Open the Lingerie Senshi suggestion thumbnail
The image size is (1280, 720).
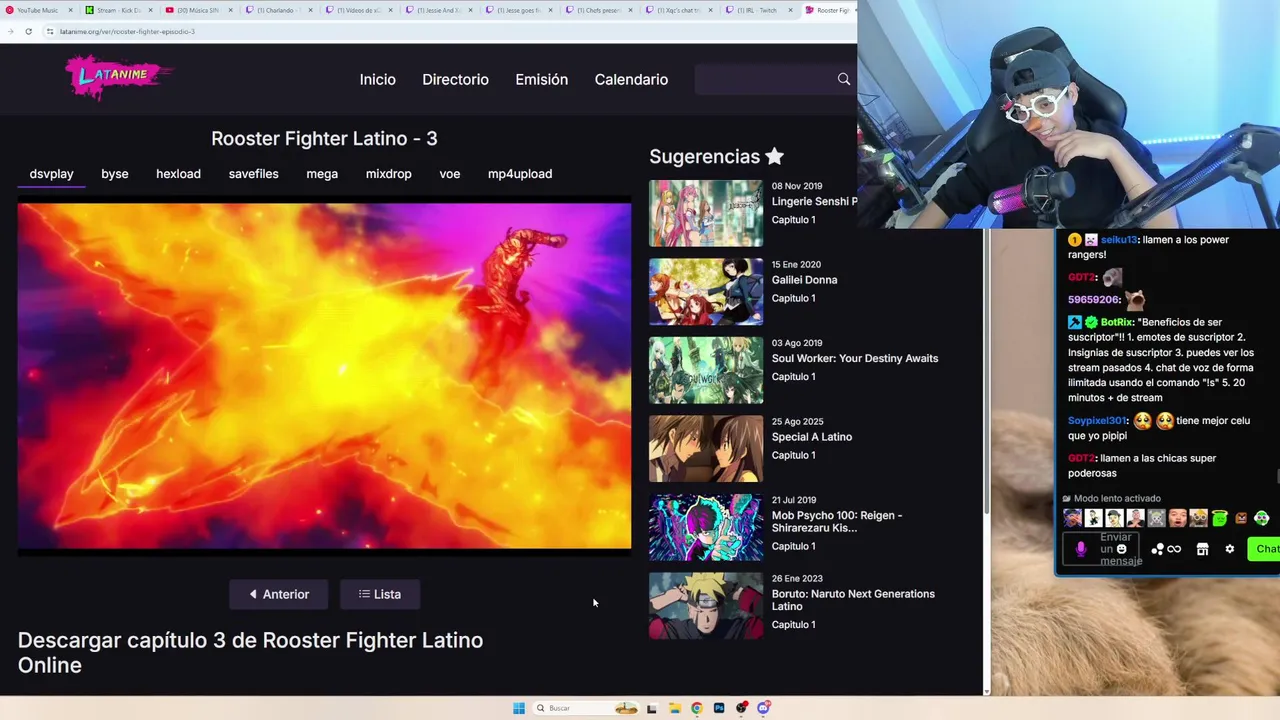(x=706, y=213)
